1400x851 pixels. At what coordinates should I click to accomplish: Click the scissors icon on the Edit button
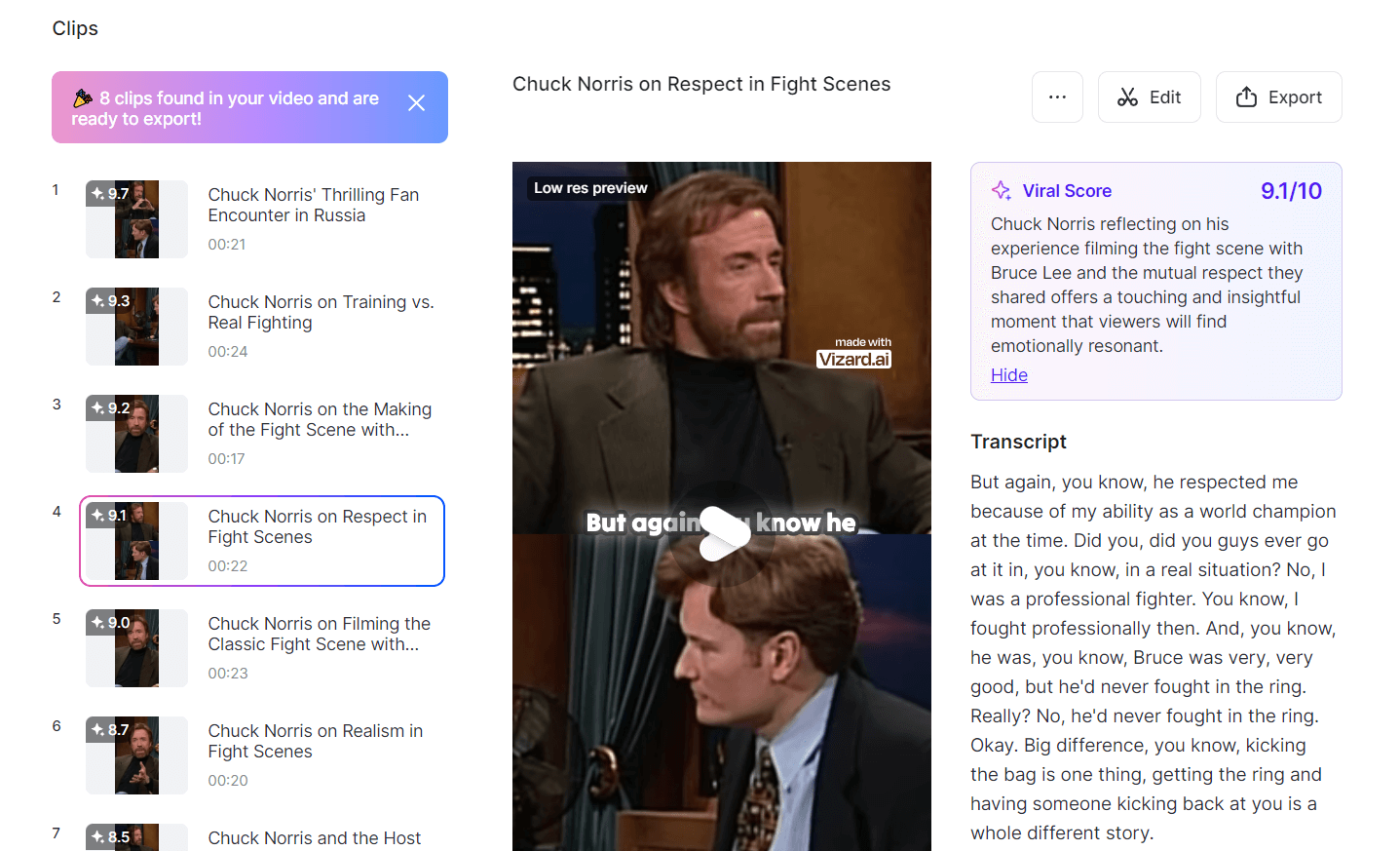click(1127, 97)
